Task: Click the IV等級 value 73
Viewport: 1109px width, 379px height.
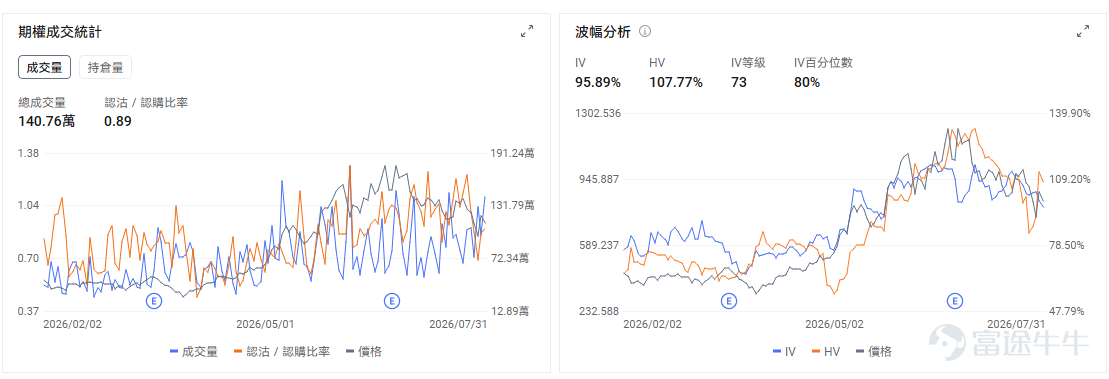Action: (738, 82)
